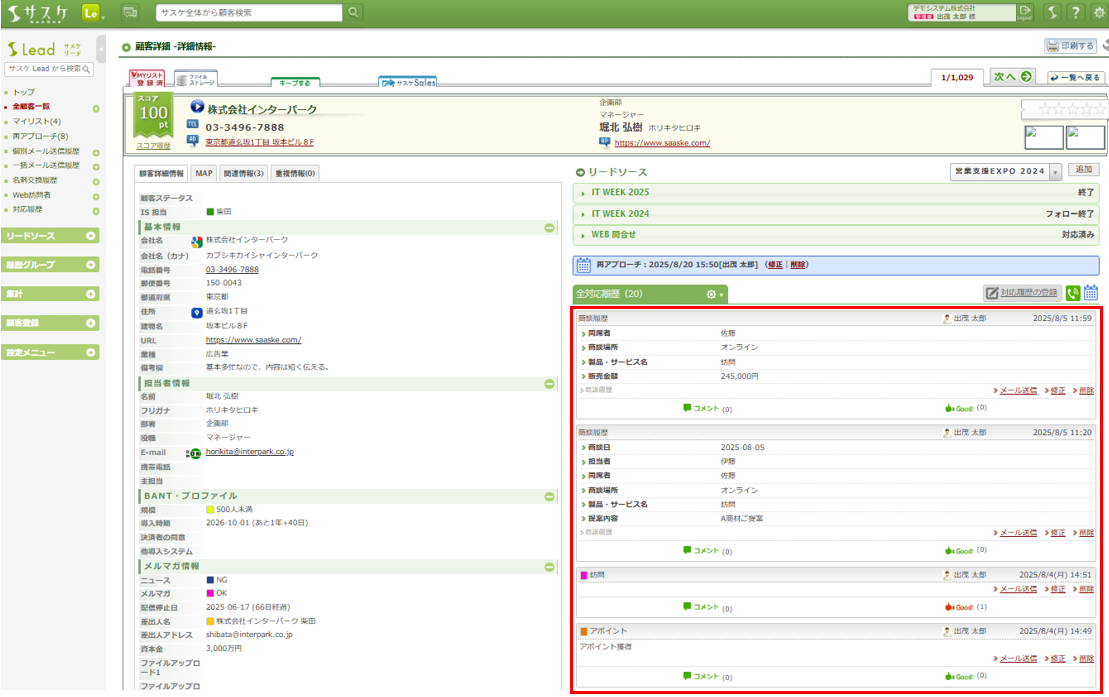The height and width of the screenshot is (697, 1109).
Task: Set the star rating on customer card
Action: (x=1072, y=109)
